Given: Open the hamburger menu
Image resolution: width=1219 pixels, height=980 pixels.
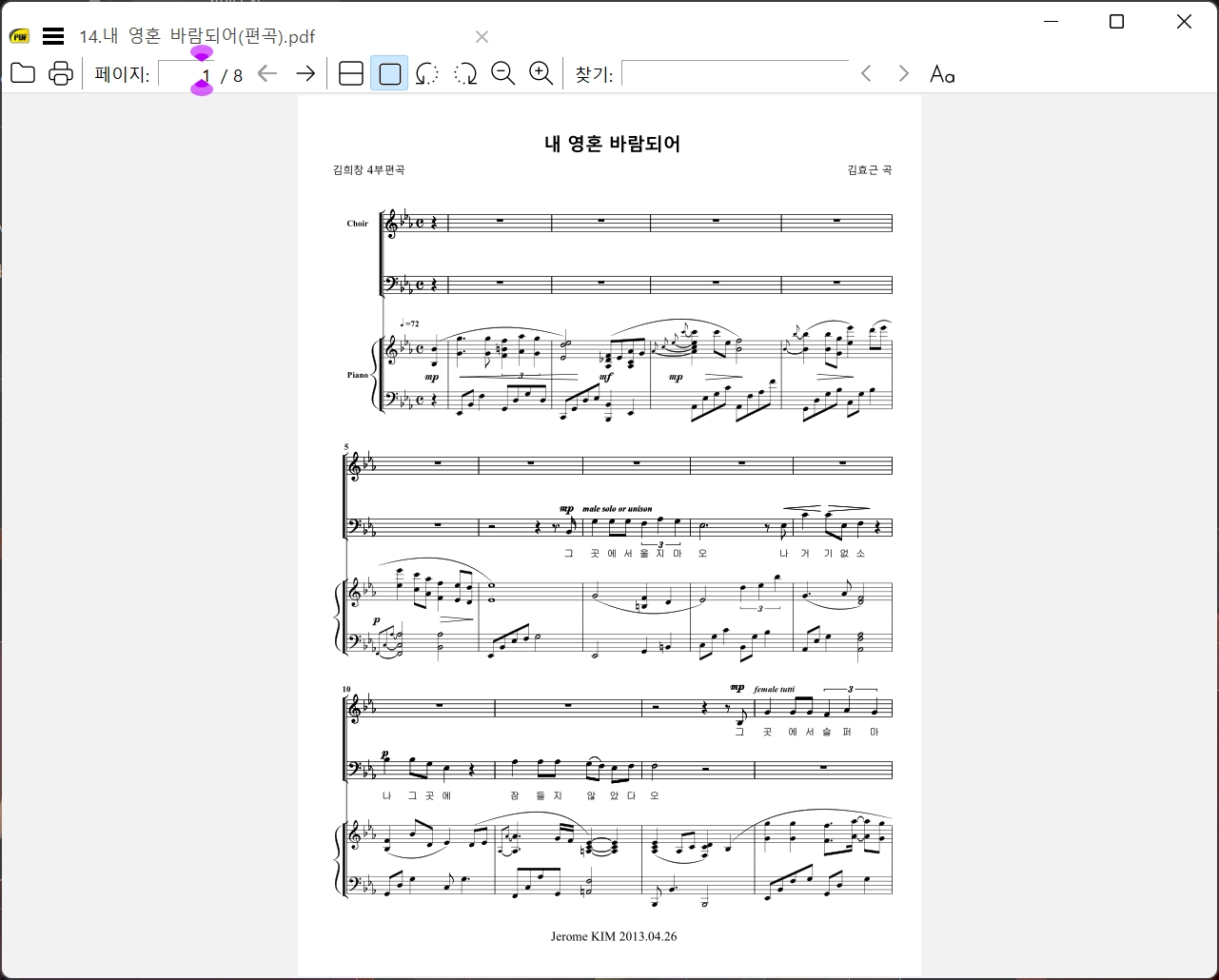Looking at the screenshot, I should pyautogui.click(x=53, y=35).
